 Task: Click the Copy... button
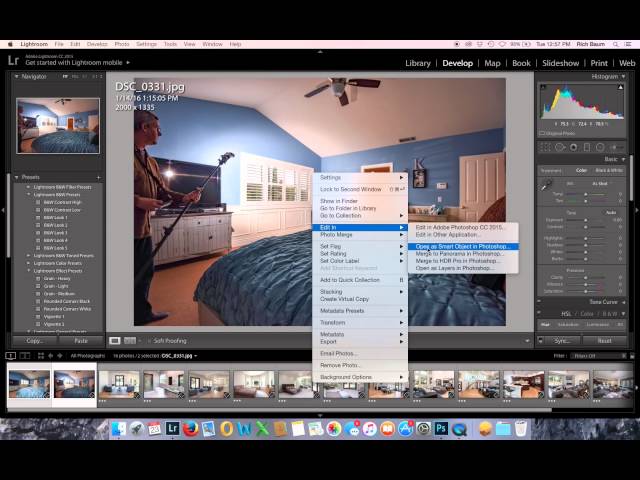click(x=34, y=340)
